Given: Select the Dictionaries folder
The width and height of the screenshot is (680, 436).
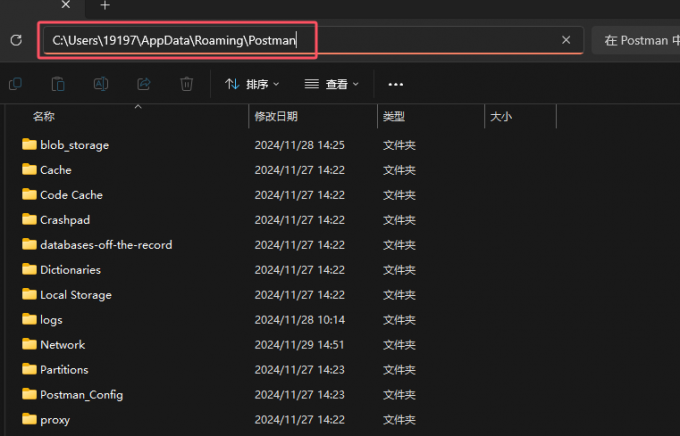Looking at the screenshot, I should click(70, 270).
